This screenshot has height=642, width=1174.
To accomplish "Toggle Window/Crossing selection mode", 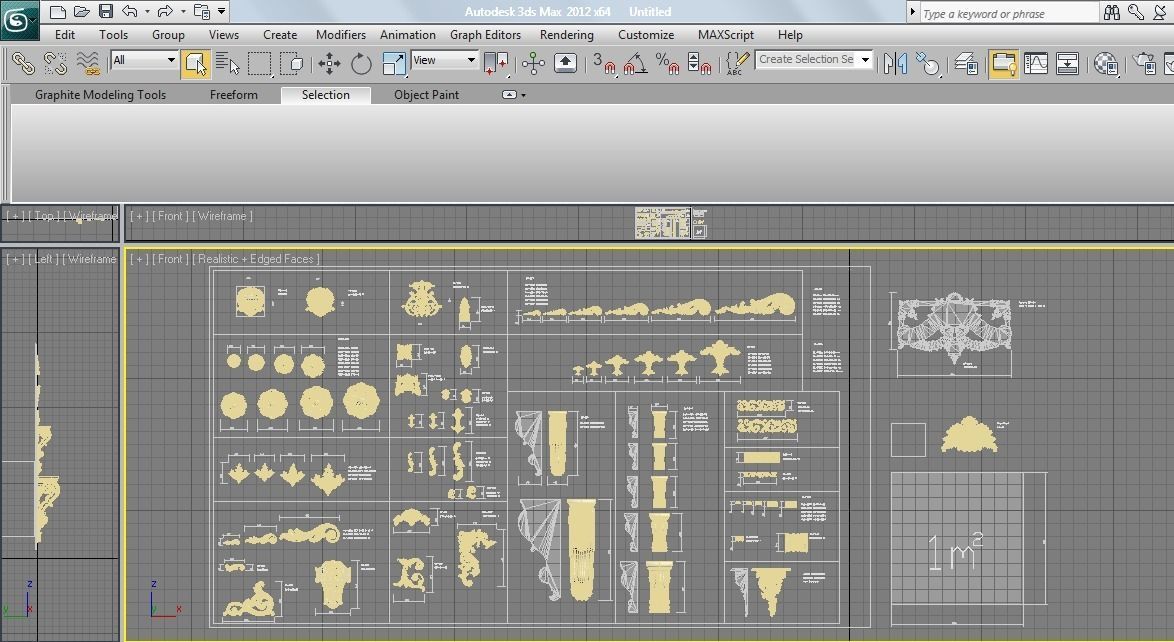I will pyautogui.click(x=291, y=64).
